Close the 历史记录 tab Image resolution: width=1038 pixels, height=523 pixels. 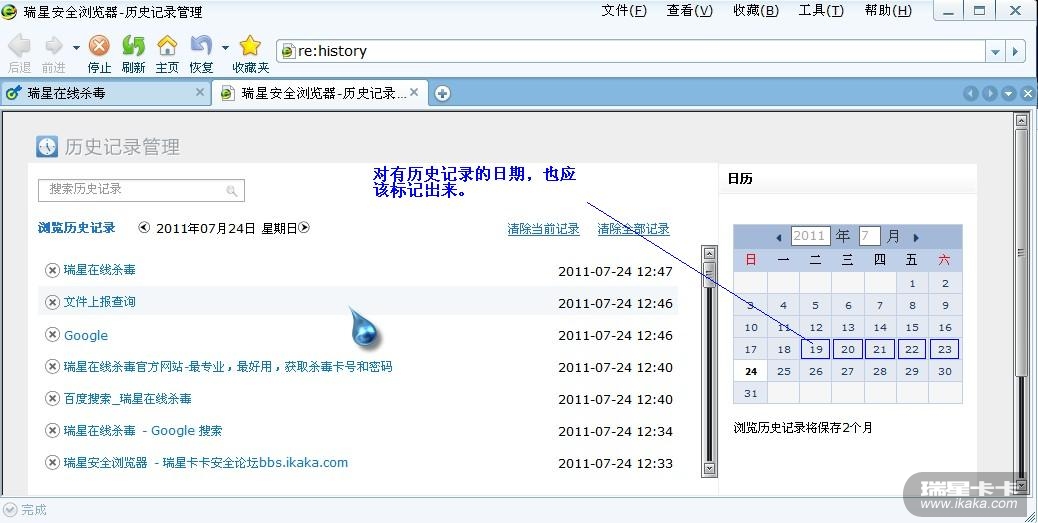[x=414, y=93]
